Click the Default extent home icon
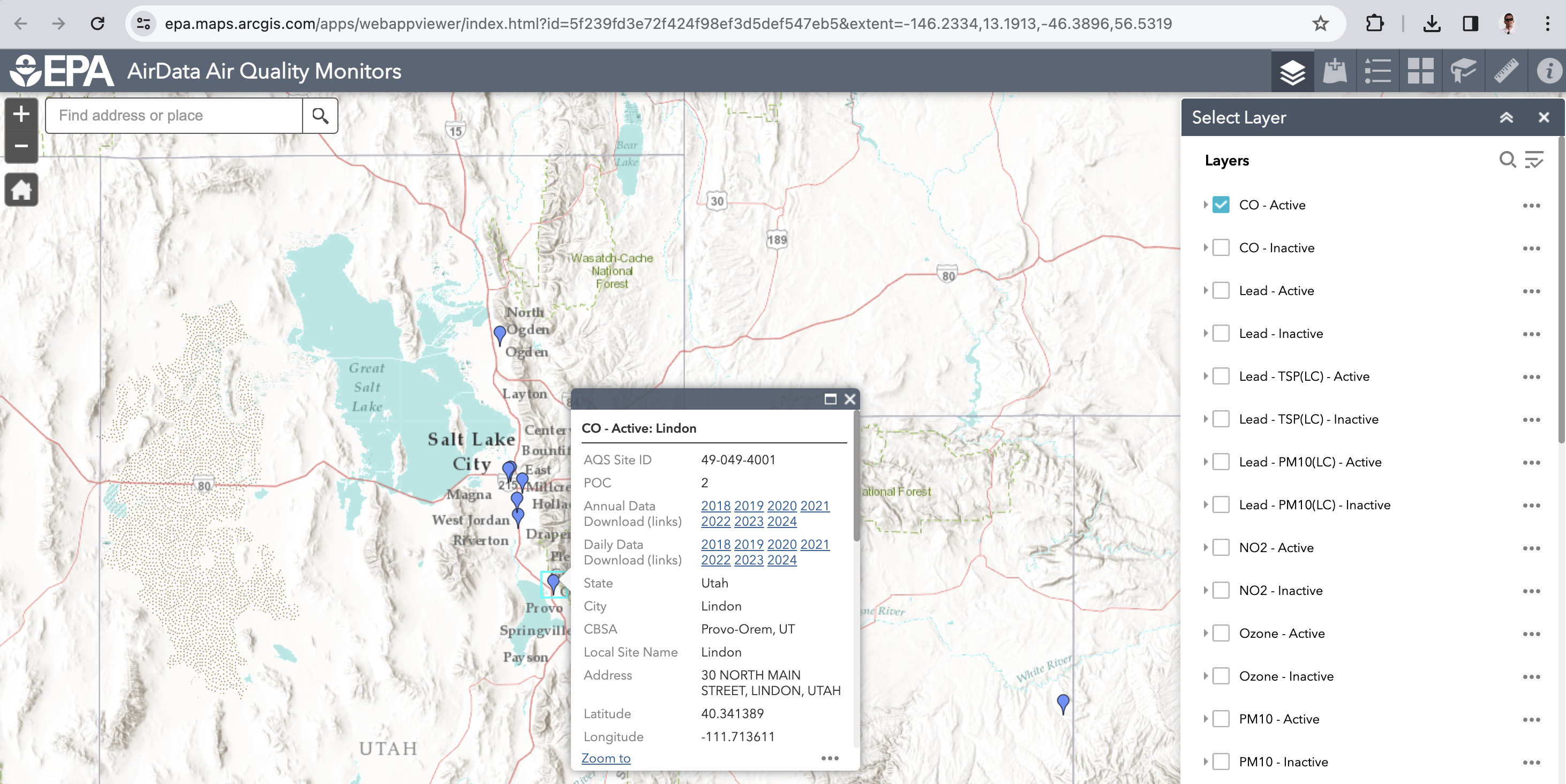Image resolution: width=1566 pixels, height=784 pixels. (x=21, y=190)
